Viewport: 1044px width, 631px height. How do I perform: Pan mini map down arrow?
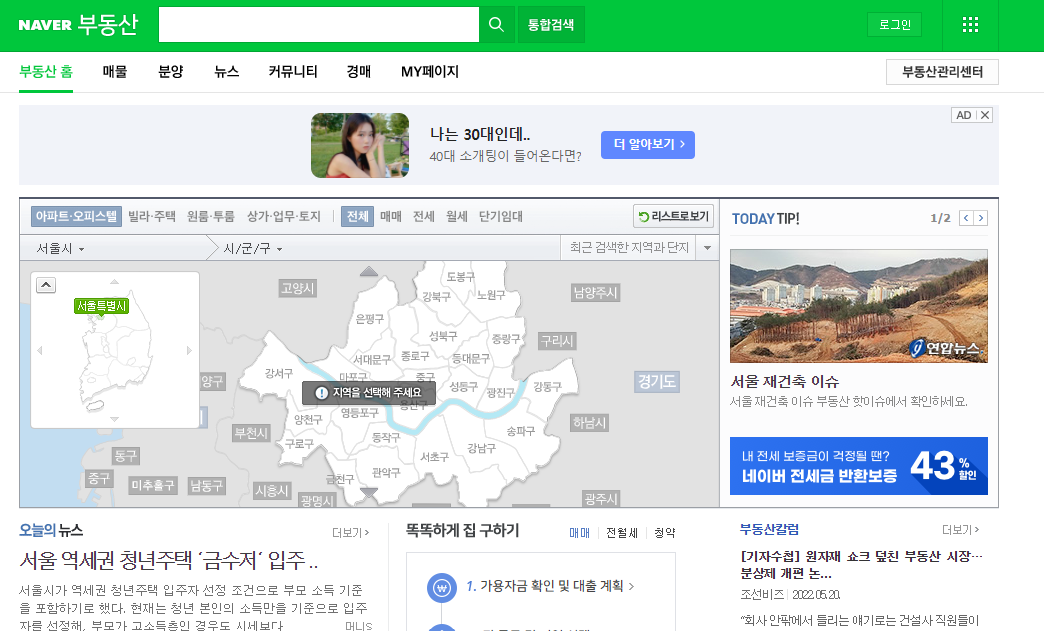(x=115, y=419)
